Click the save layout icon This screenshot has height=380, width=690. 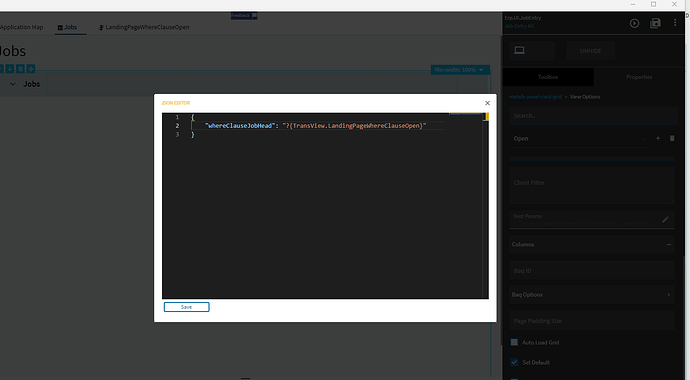pos(655,23)
